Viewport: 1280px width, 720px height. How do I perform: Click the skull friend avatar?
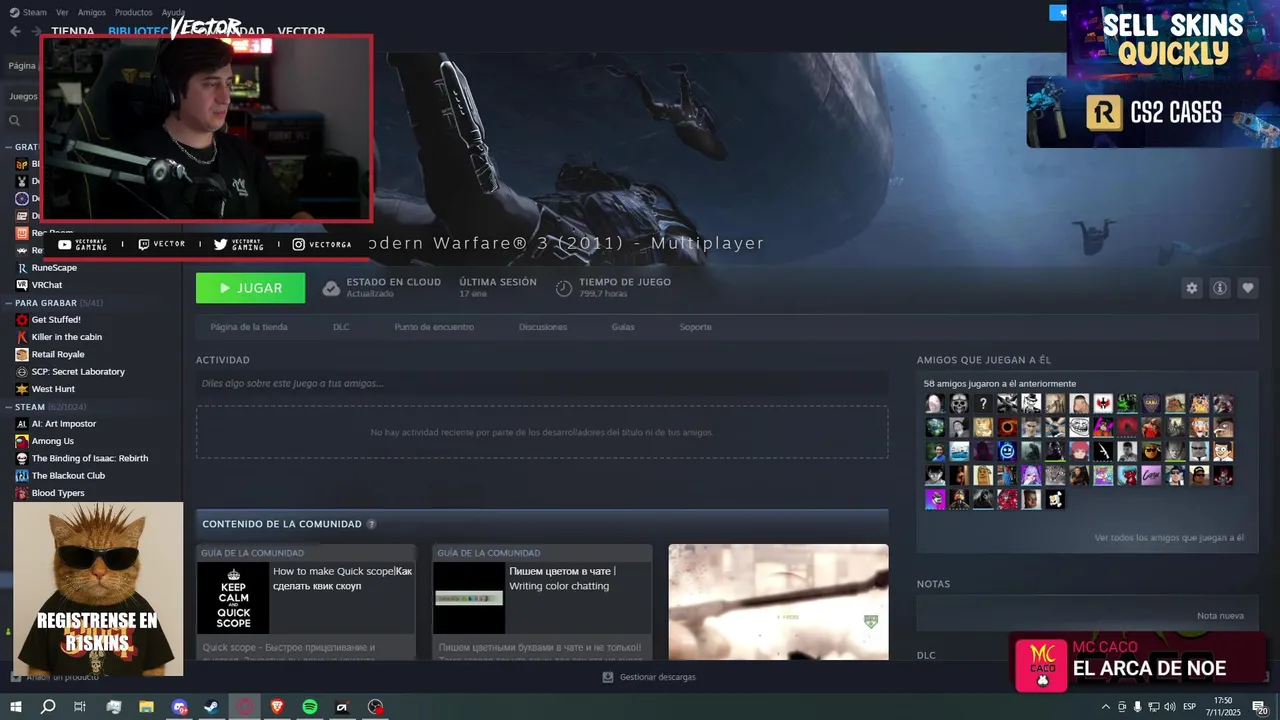point(959,404)
